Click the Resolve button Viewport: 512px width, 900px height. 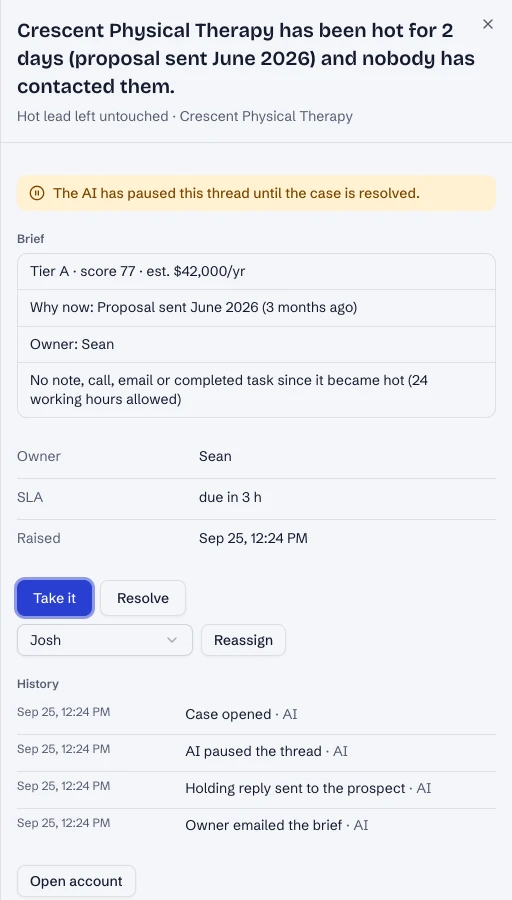[x=143, y=598]
